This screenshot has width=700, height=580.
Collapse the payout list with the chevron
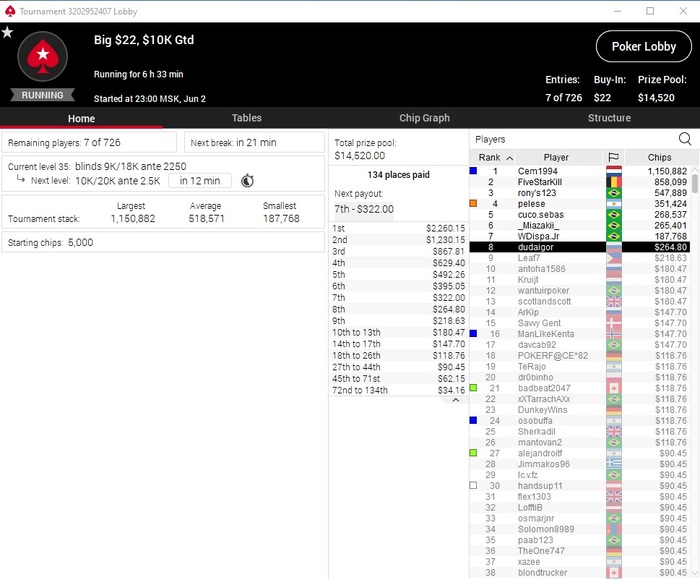pos(455,400)
